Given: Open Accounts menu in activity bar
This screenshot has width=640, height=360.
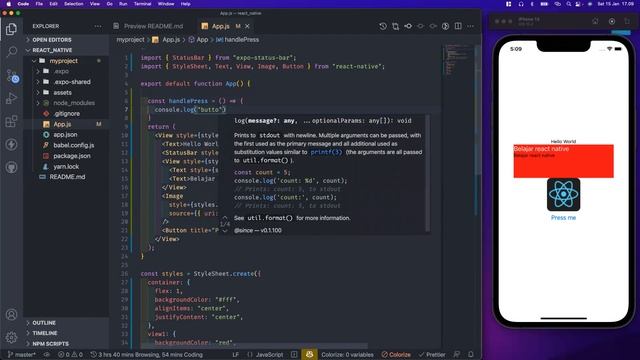Looking at the screenshot, I should (x=11, y=315).
